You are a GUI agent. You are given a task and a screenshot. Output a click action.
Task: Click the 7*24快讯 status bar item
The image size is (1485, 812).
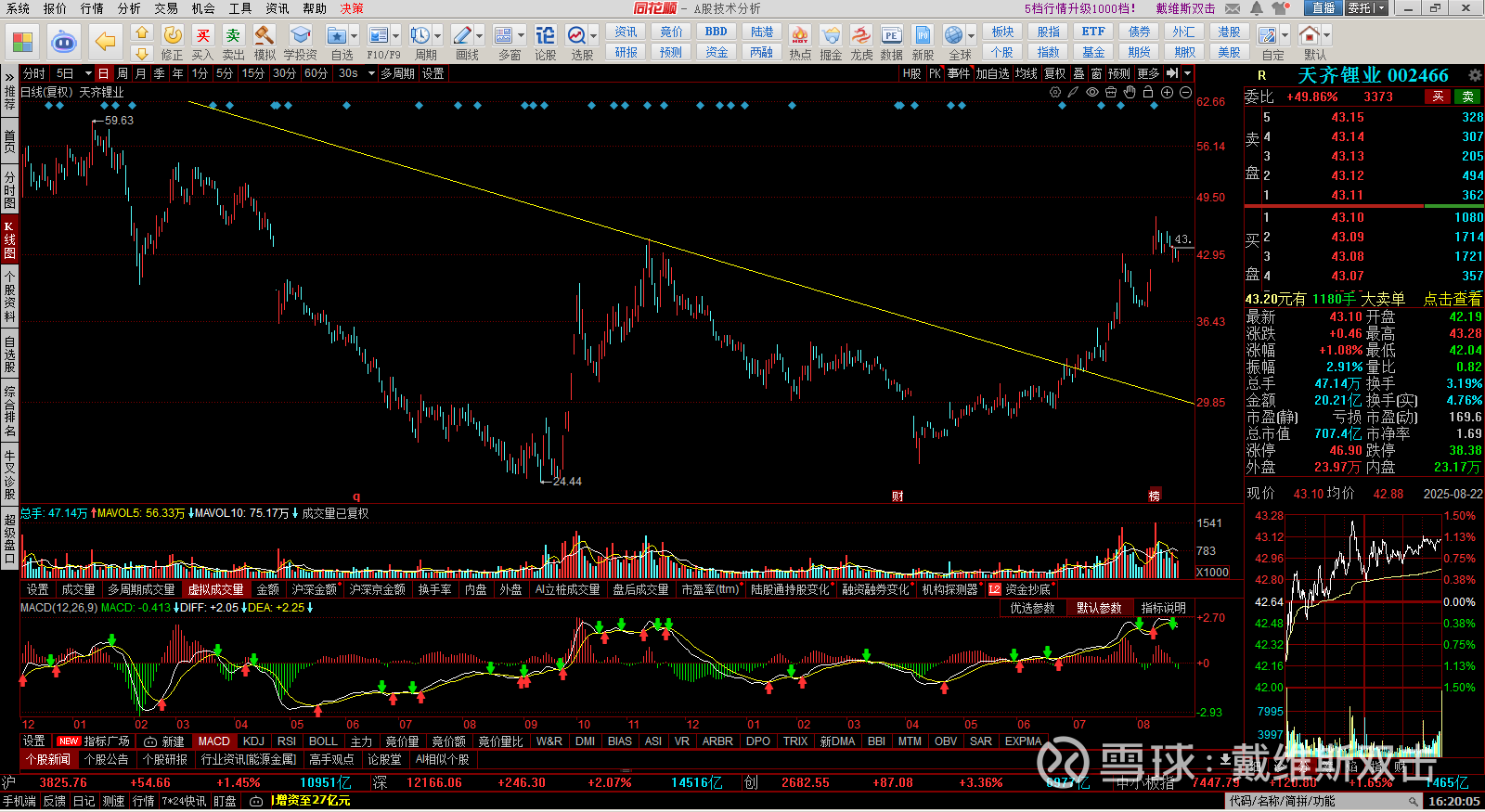click(185, 801)
